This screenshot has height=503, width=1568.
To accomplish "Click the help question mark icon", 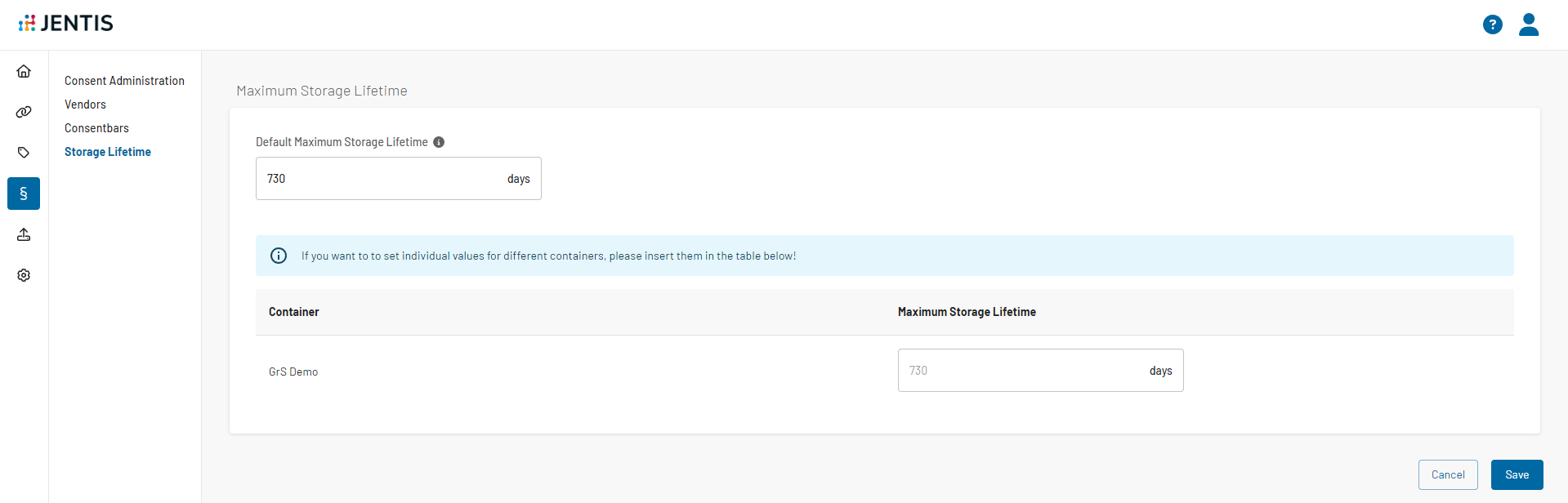I will tap(1492, 24).
